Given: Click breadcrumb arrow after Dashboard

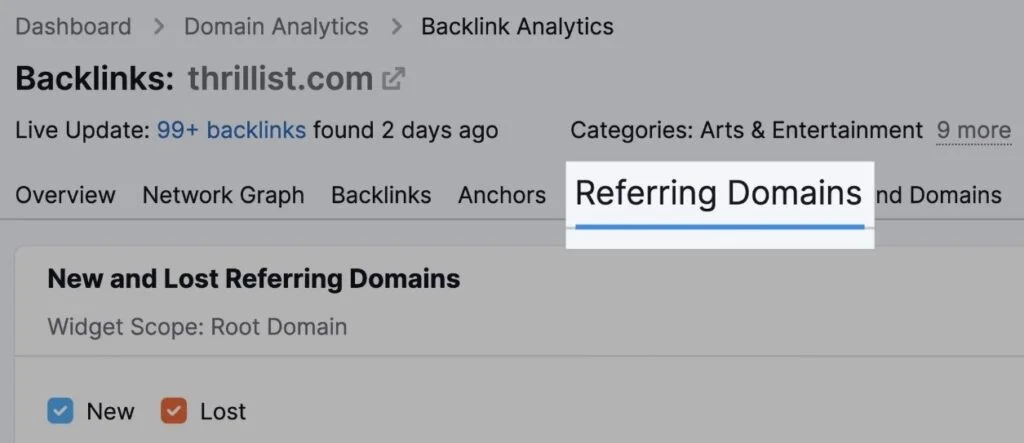Looking at the screenshot, I should click(x=157, y=27).
